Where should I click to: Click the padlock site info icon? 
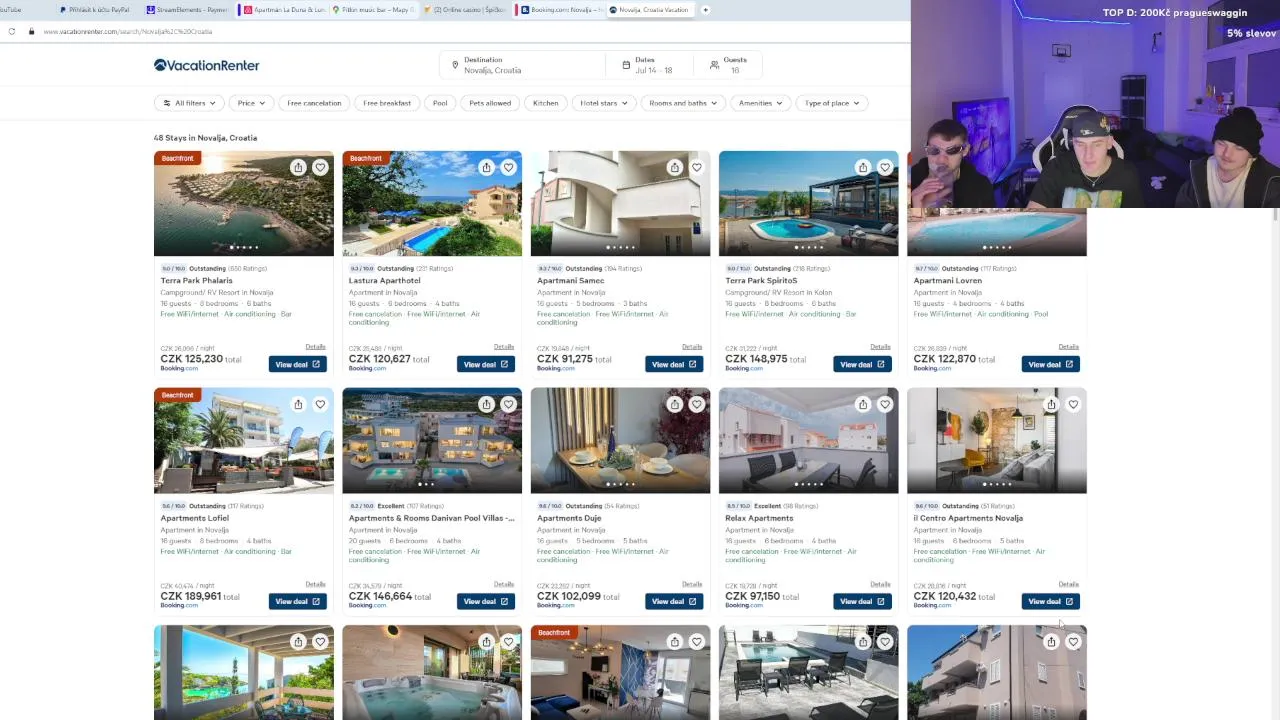click(x=31, y=31)
